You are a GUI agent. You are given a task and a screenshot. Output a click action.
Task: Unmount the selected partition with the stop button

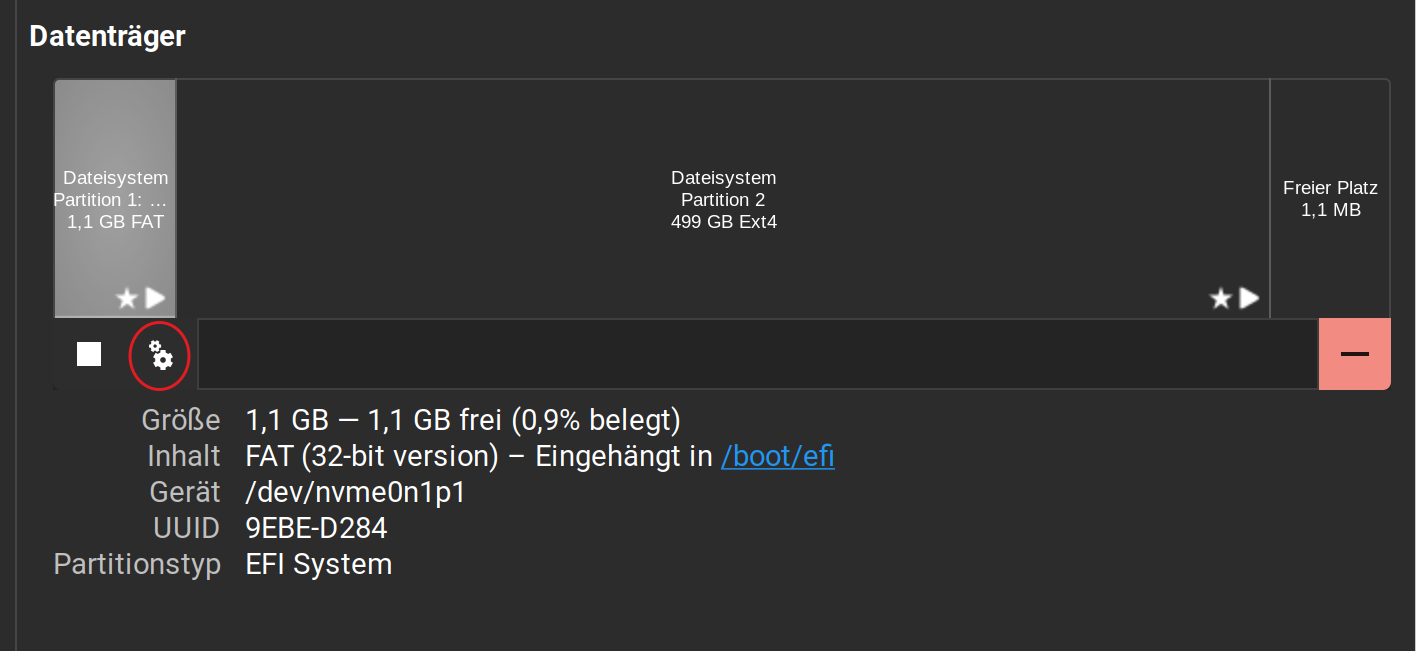(x=89, y=354)
